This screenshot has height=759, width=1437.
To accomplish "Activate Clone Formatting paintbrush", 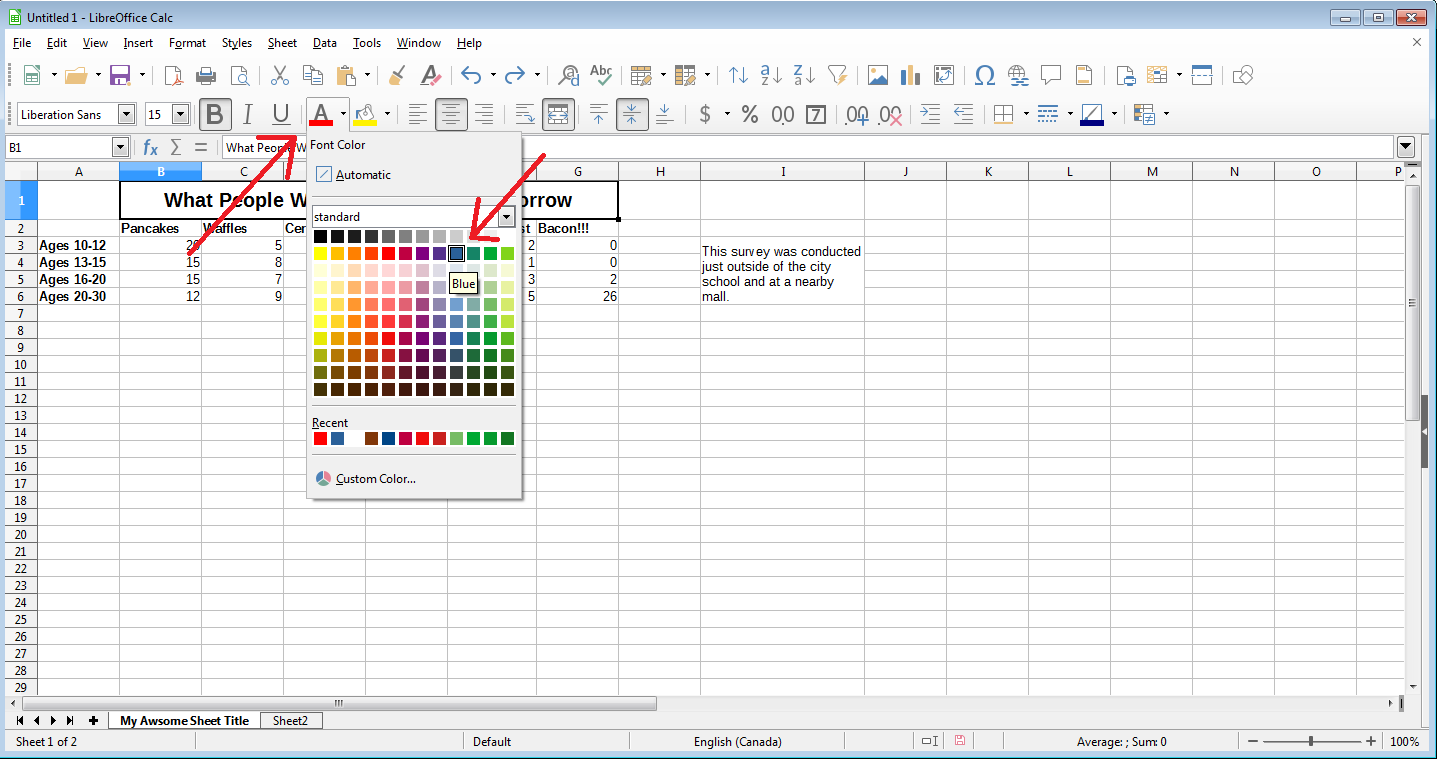I will [397, 75].
